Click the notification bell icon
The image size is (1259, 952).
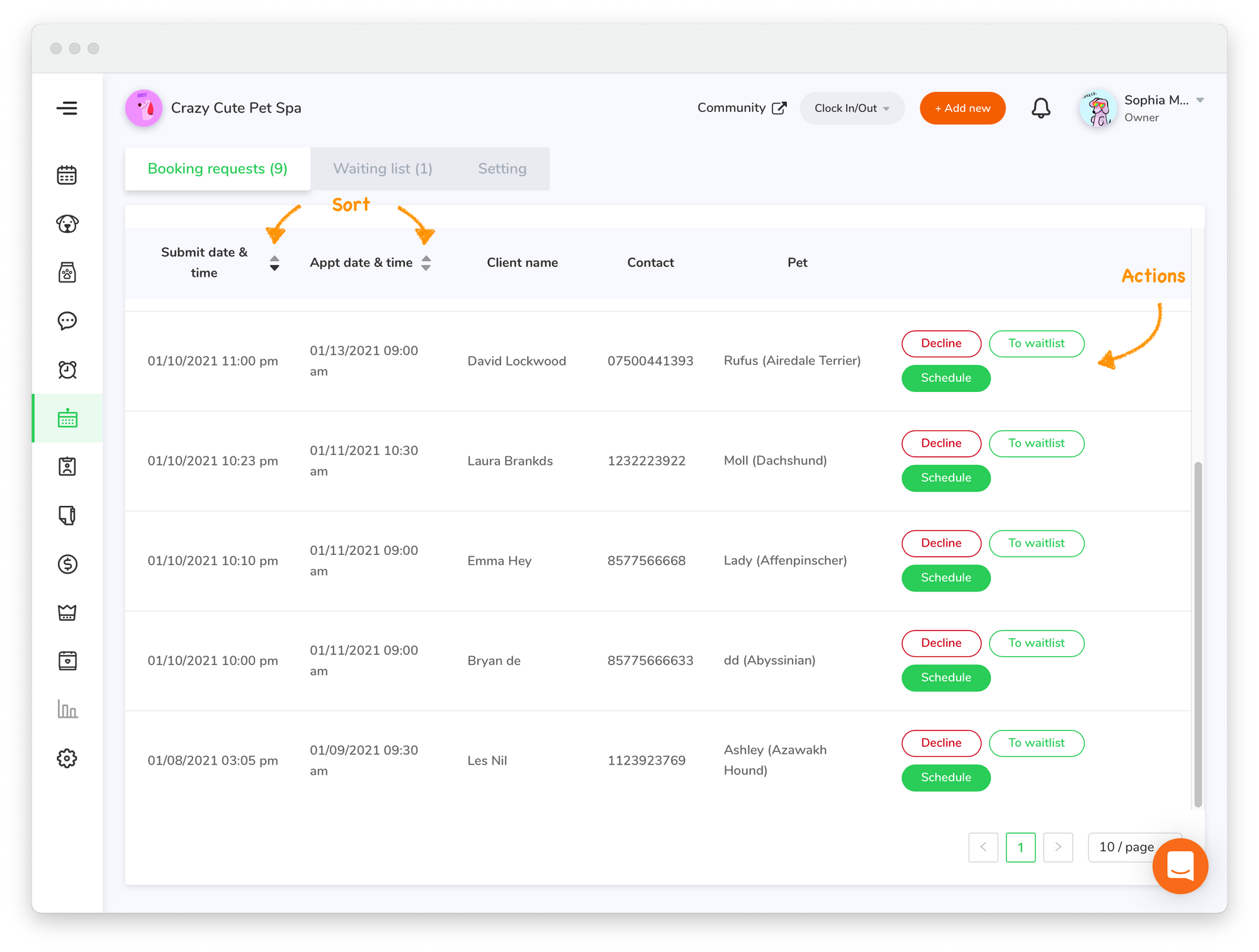tap(1041, 108)
